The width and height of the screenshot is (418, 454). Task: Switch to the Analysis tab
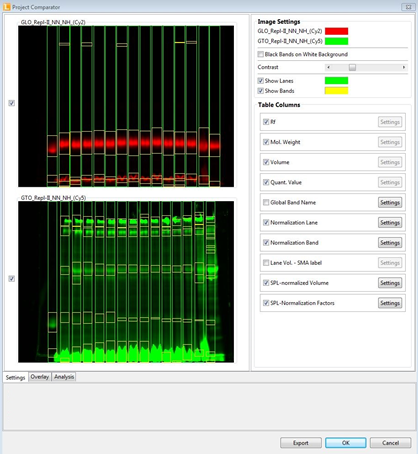(x=64, y=377)
